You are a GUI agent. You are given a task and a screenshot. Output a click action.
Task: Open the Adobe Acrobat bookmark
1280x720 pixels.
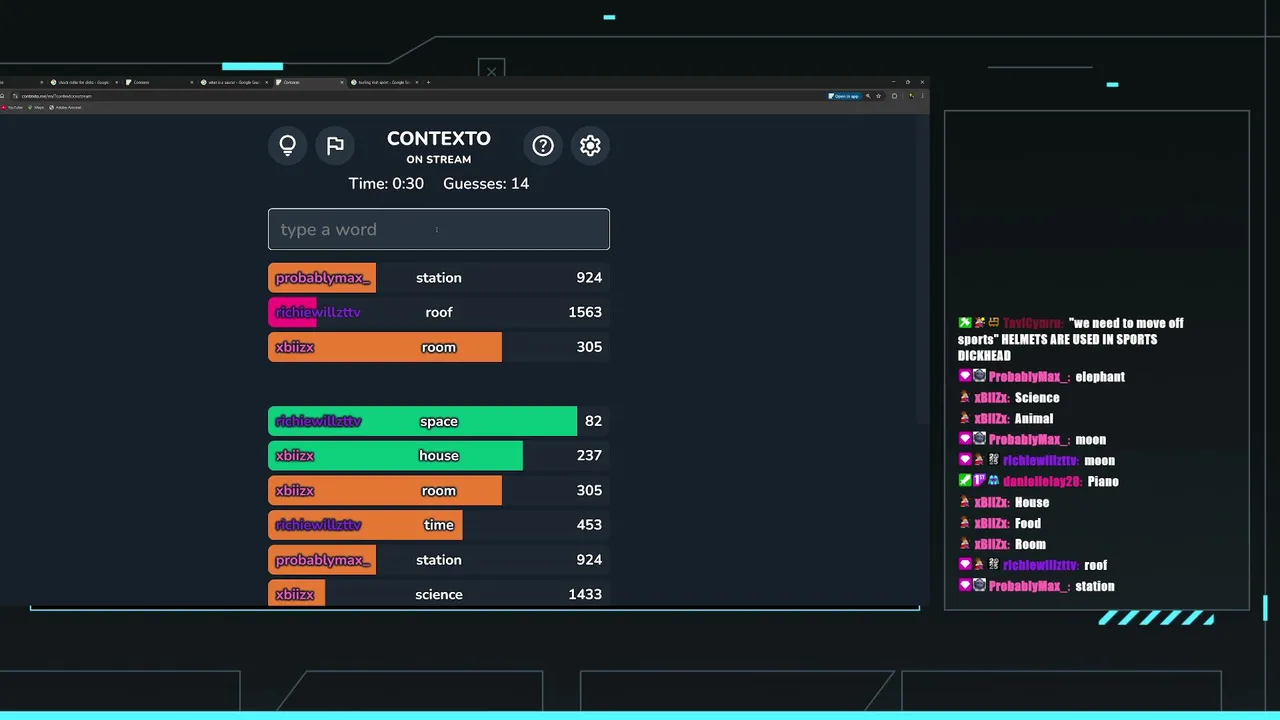(x=65, y=107)
